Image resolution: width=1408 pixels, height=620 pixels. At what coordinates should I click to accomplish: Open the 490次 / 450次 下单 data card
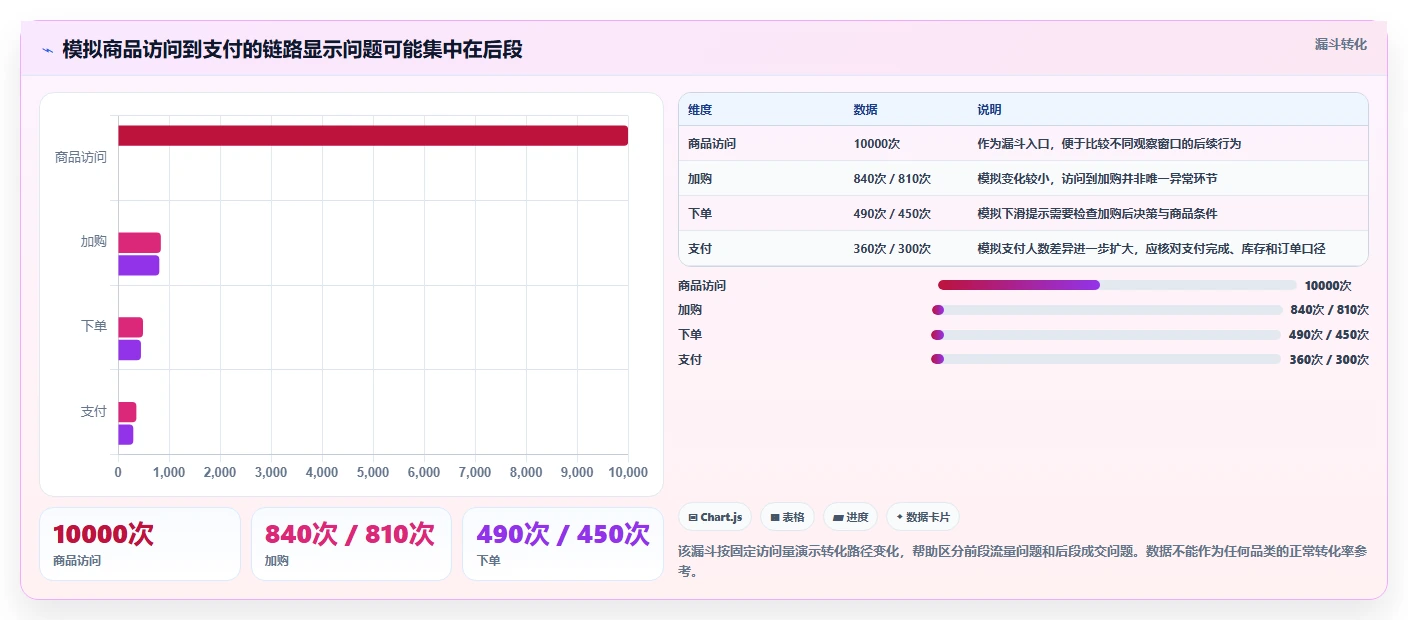[x=563, y=544]
